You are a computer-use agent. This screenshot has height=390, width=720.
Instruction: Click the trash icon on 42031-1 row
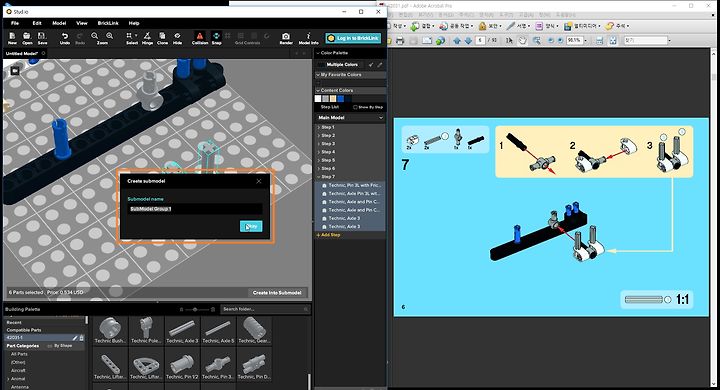[x=82, y=338]
